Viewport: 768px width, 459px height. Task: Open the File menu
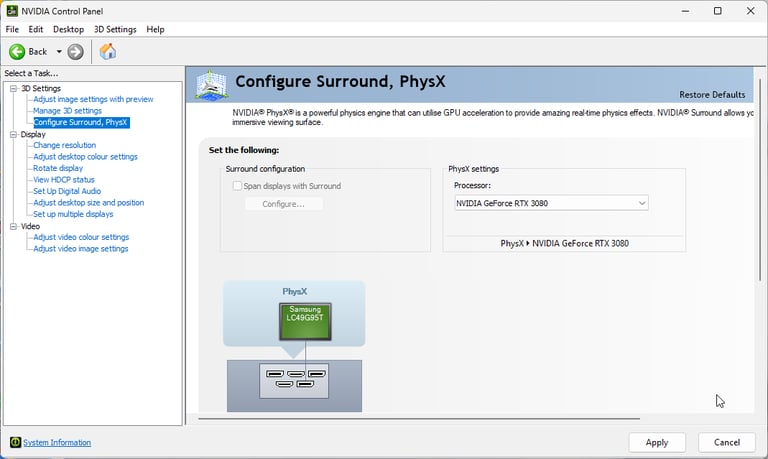[x=12, y=29]
